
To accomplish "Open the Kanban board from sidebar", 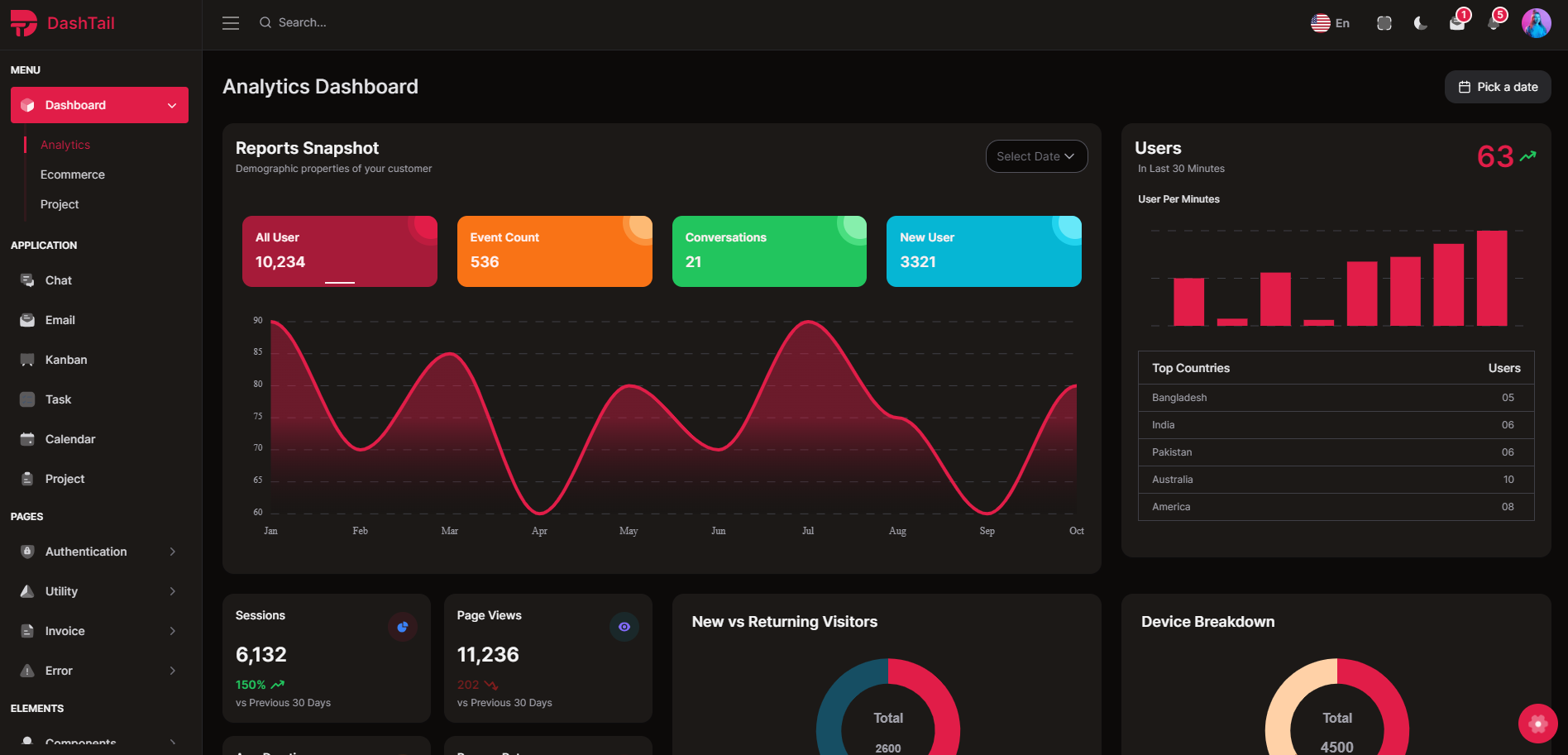I will (65, 360).
